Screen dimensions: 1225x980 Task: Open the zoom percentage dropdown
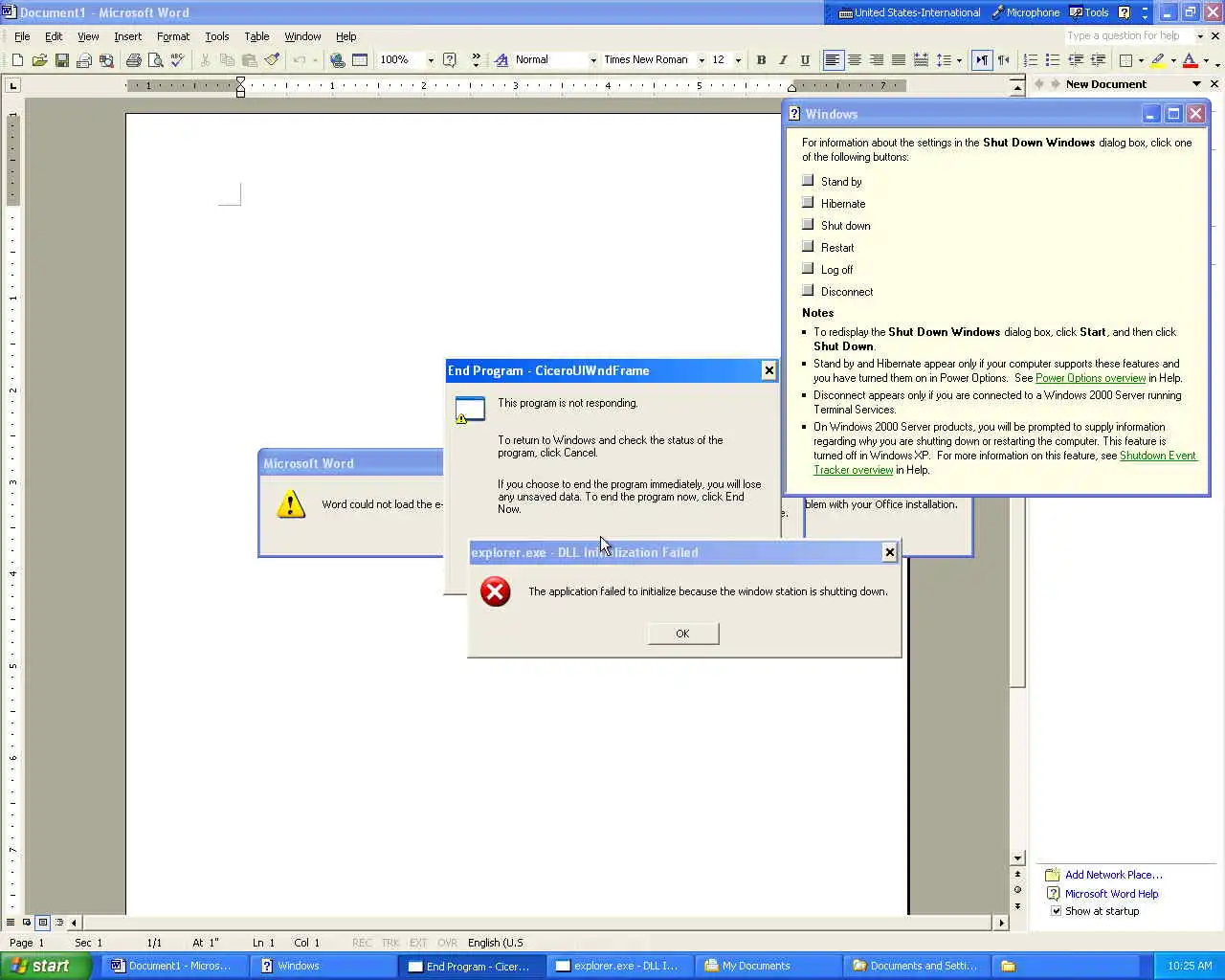431,60
